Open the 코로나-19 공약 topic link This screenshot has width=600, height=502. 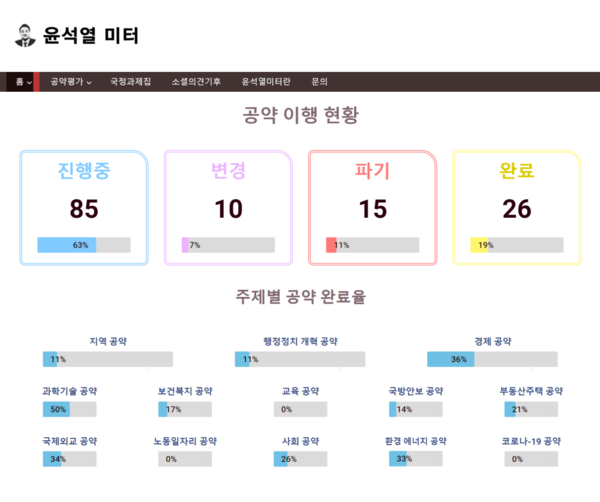(532, 441)
